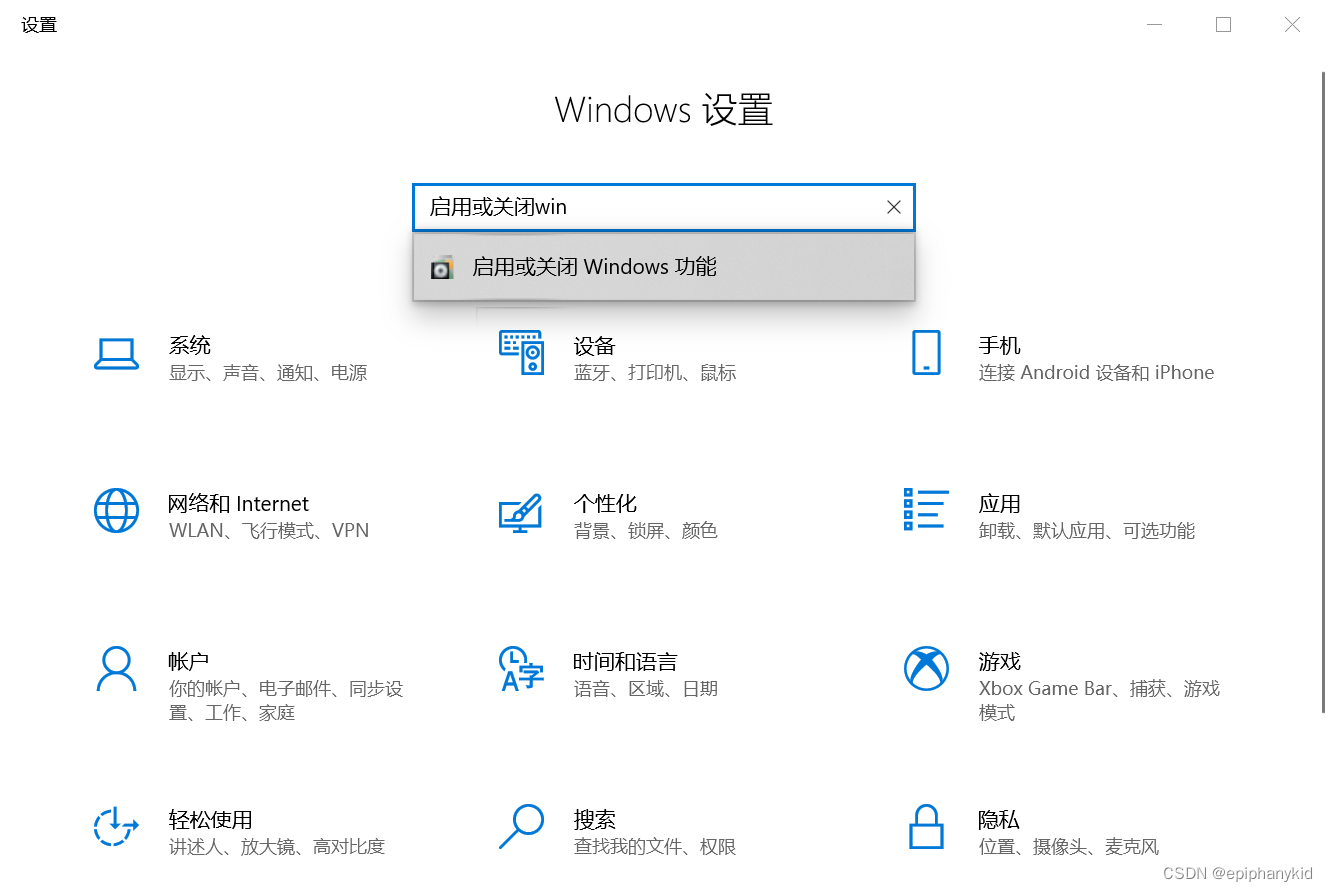Open the 手机 phone icon
1328x892 pixels.
[926, 353]
